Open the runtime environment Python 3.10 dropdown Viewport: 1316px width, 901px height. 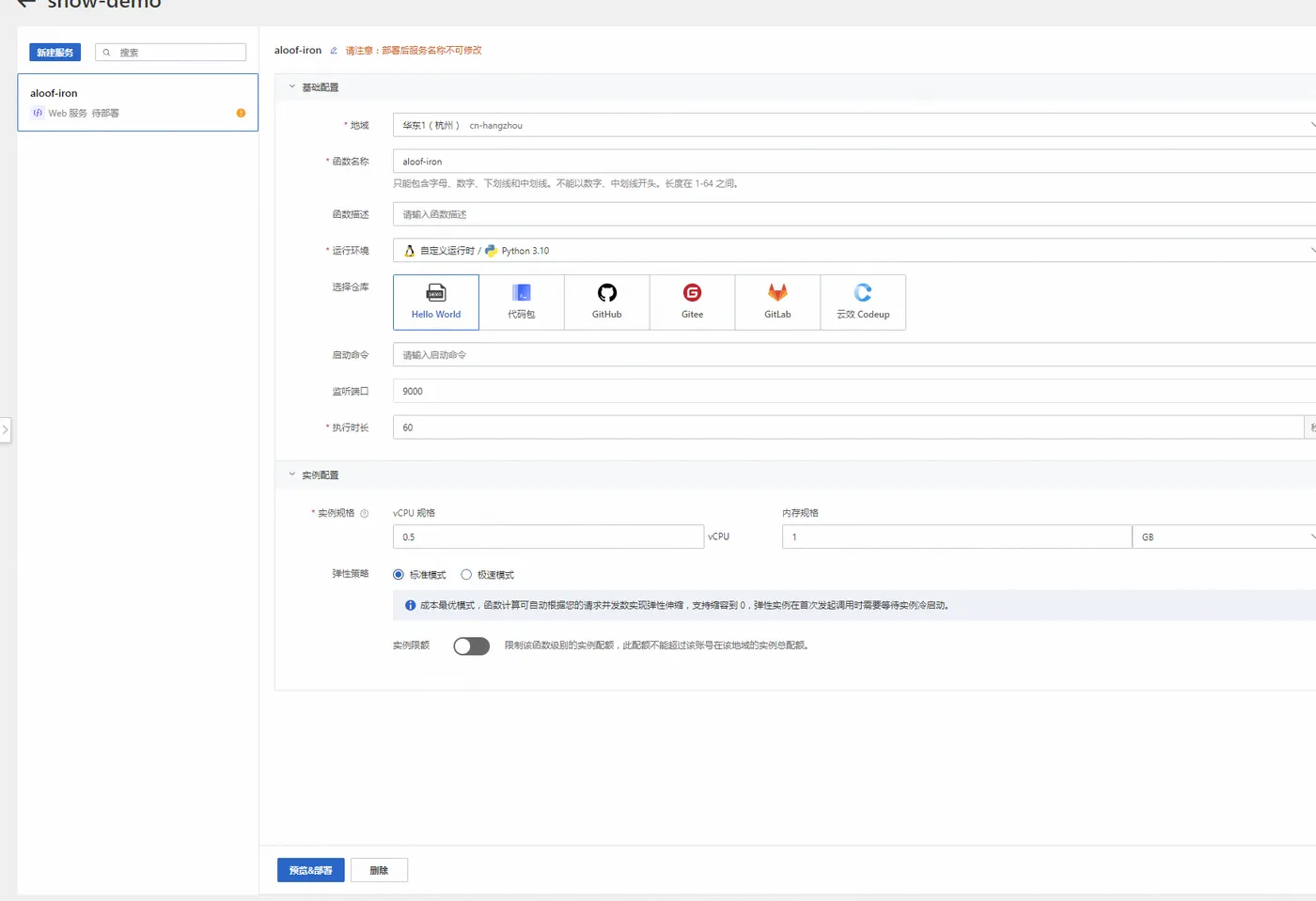pos(854,251)
